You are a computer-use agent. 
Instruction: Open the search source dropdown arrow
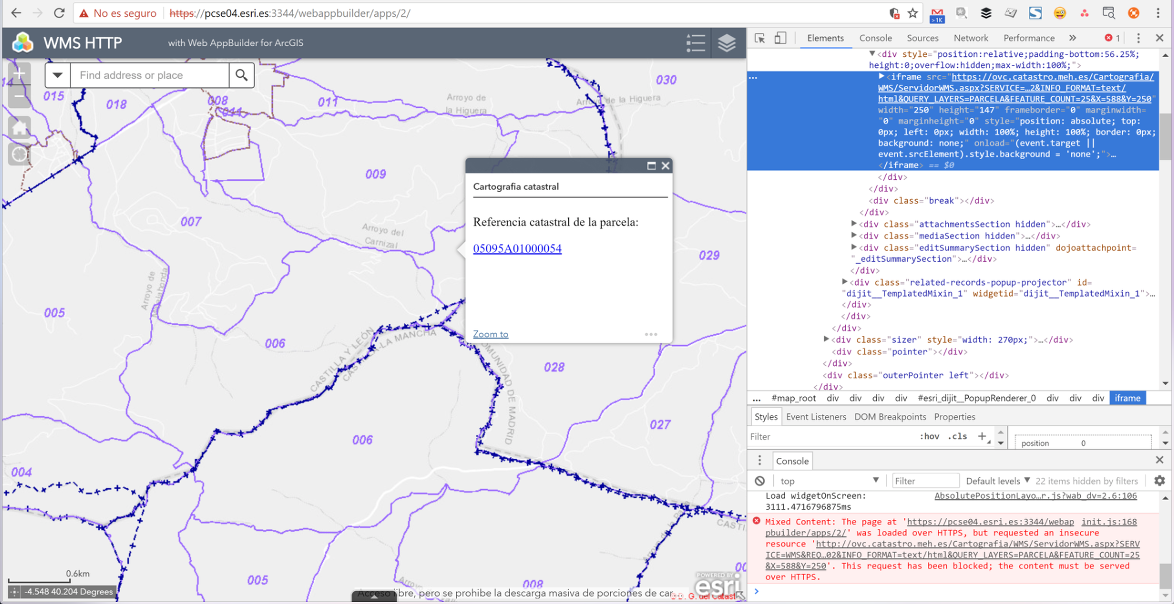(x=58, y=76)
